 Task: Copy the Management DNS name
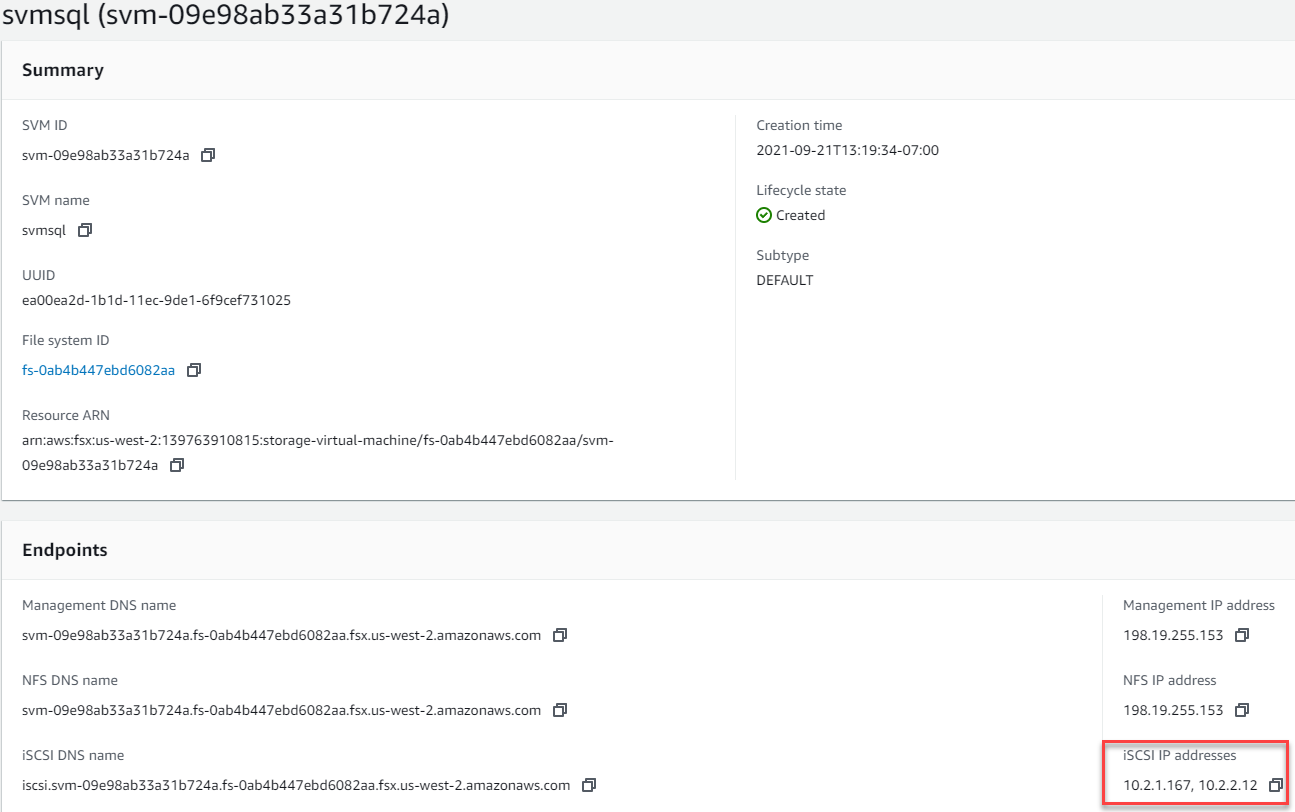pos(560,635)
